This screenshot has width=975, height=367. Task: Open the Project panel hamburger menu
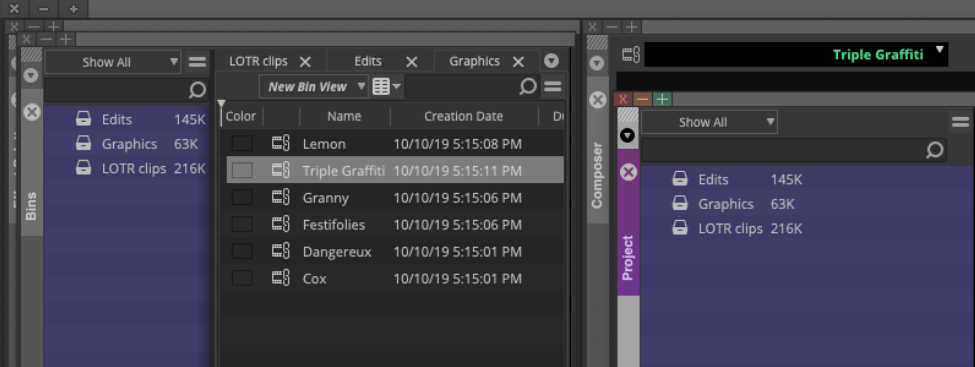point(961,122)
